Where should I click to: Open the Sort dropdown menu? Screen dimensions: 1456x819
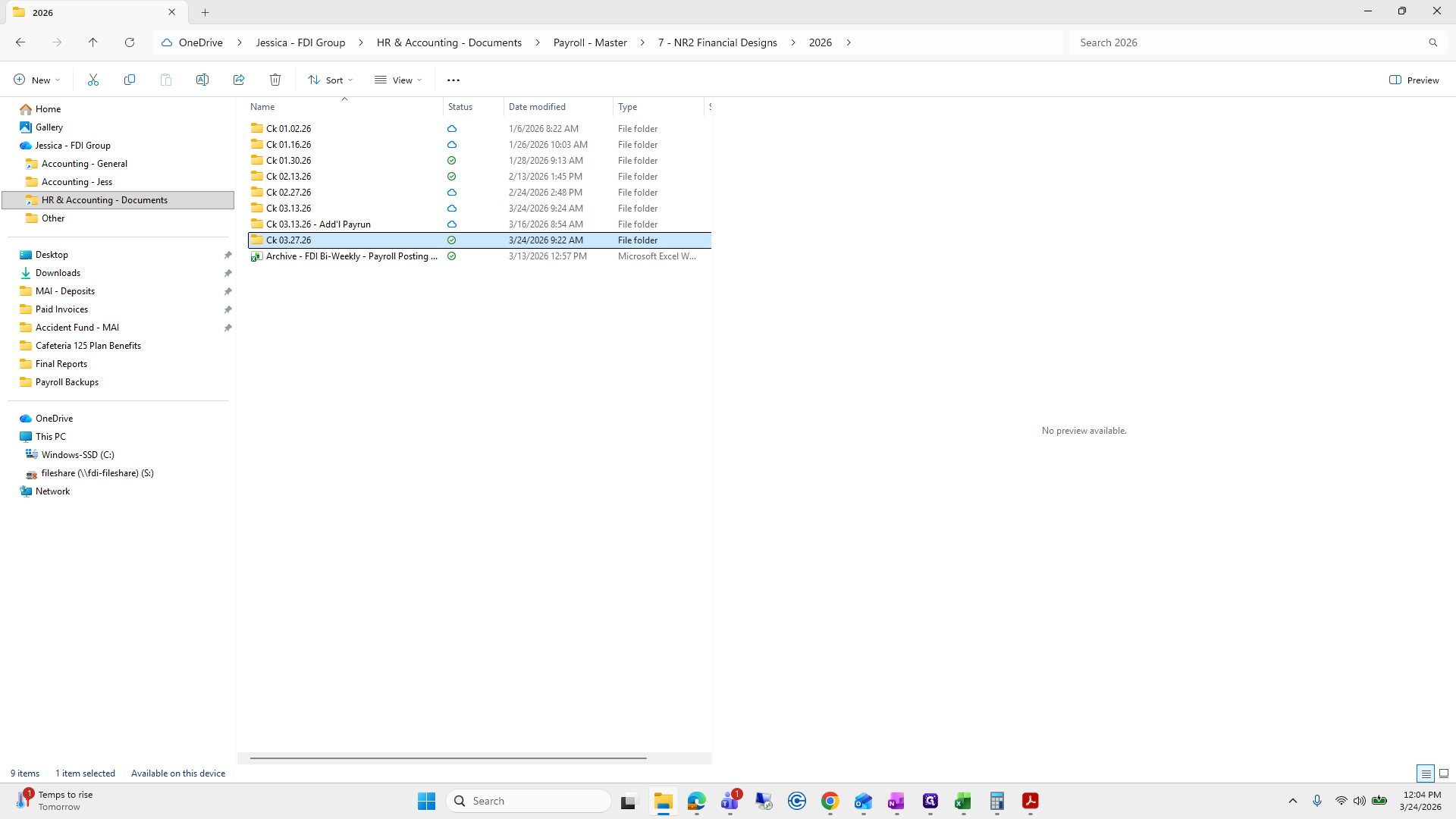330,80
